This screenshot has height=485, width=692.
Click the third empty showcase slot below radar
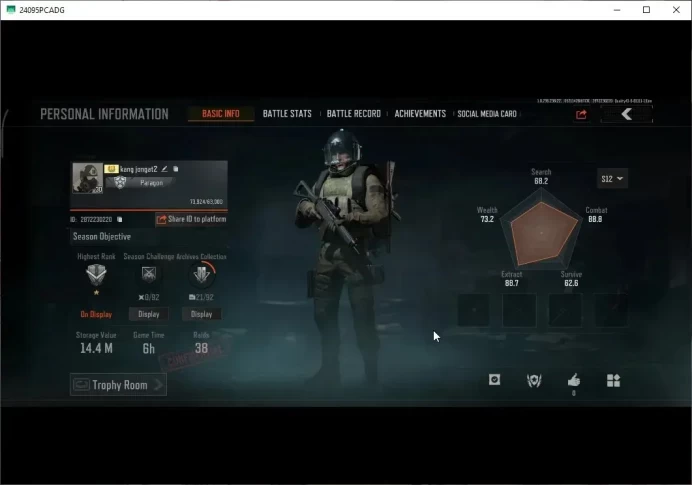(565, 310)
